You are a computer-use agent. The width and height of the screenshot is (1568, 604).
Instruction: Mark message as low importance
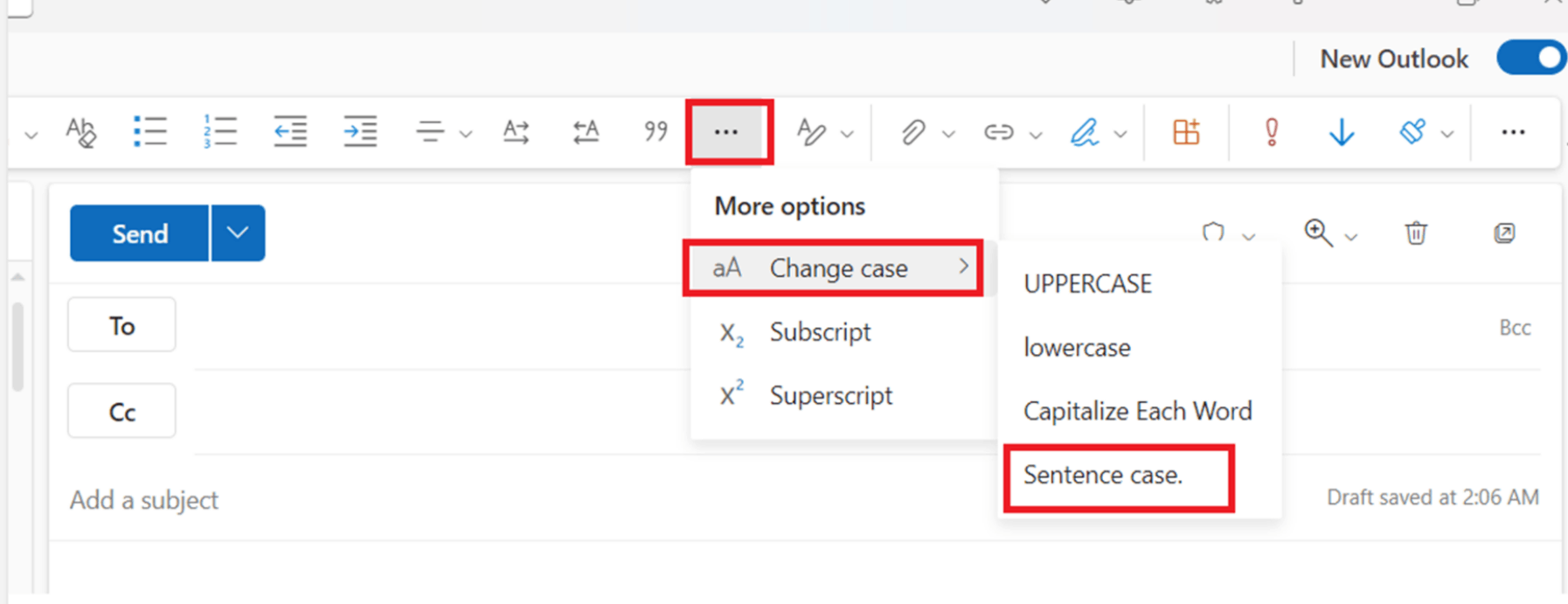1341,132
